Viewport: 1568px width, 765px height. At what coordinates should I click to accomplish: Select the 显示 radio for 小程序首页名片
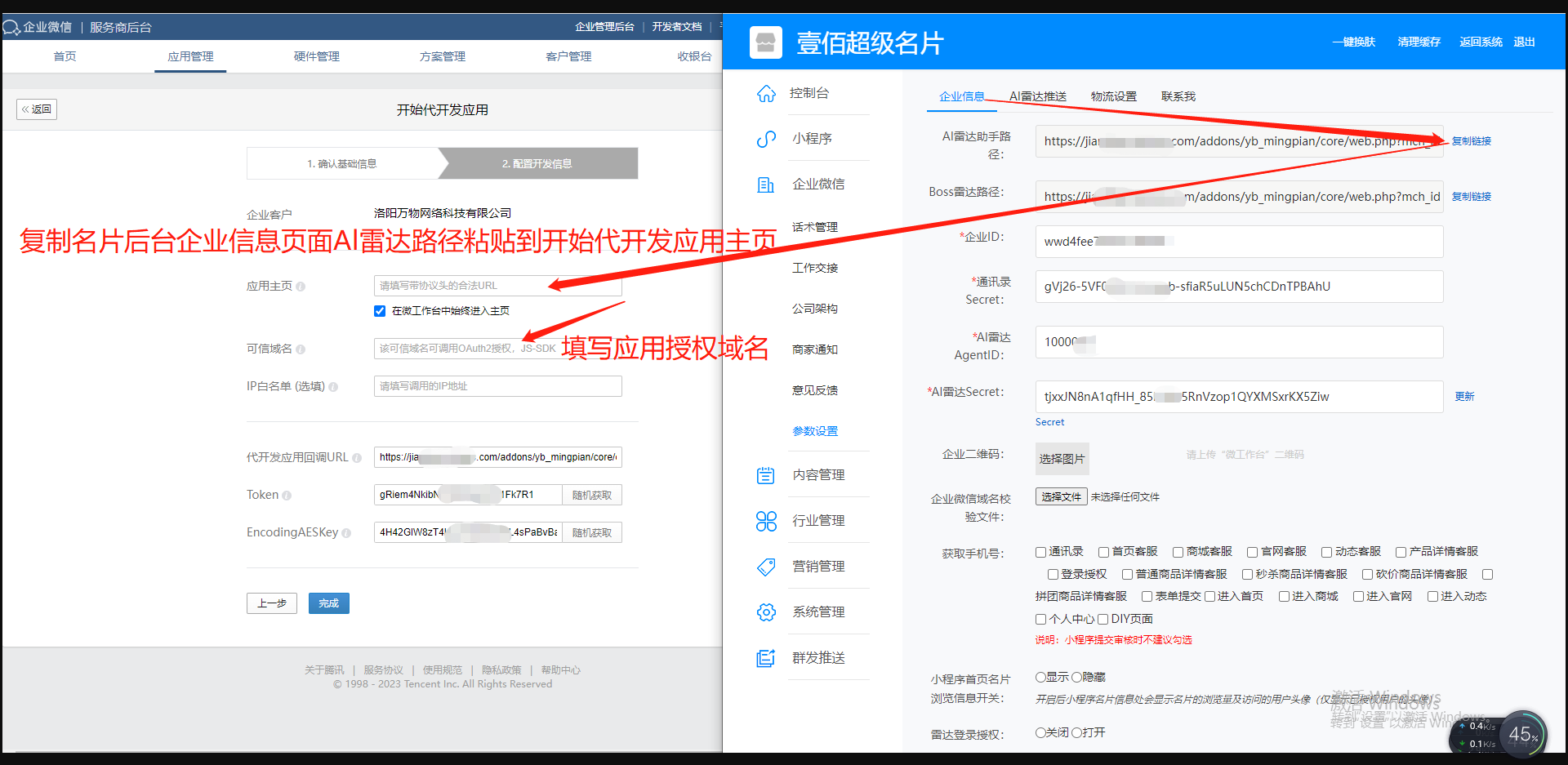1040,678
